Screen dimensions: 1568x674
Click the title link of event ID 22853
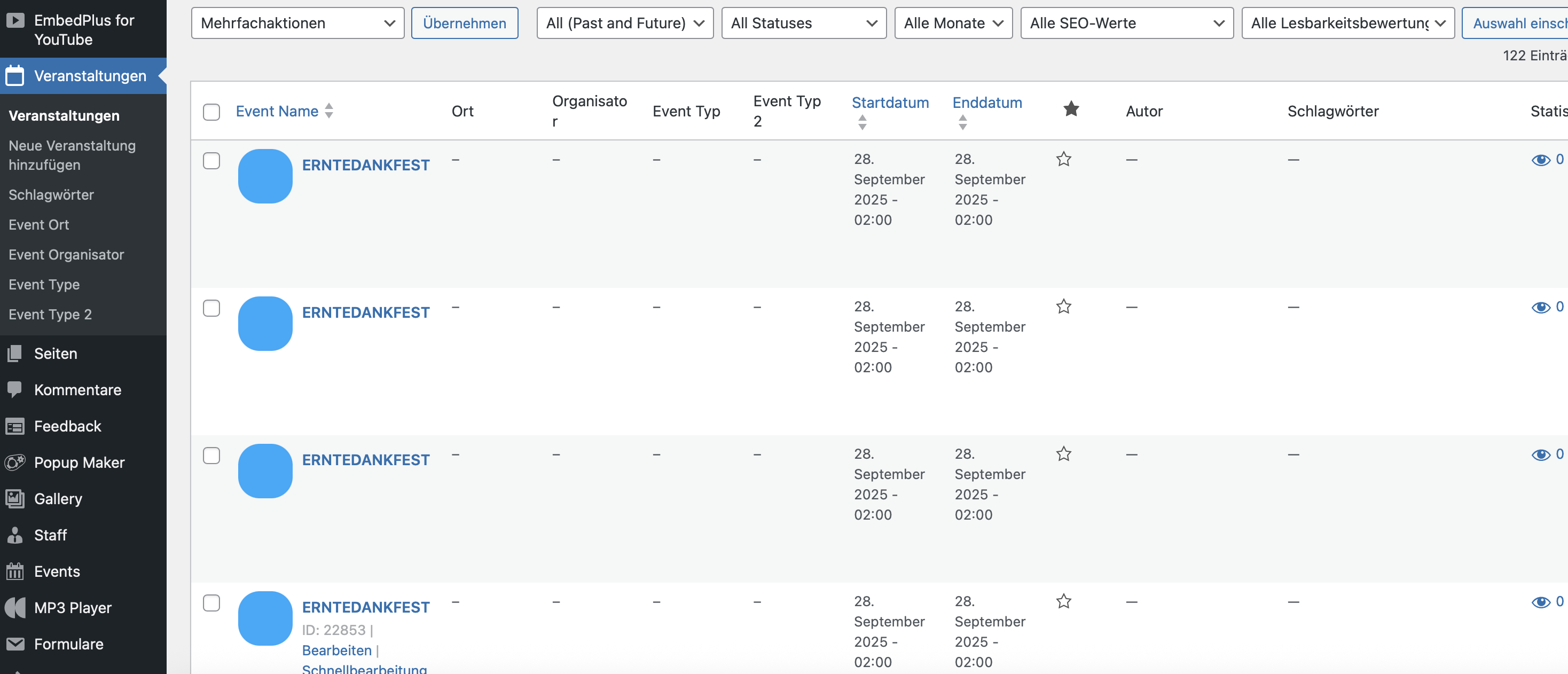point(366,607)
